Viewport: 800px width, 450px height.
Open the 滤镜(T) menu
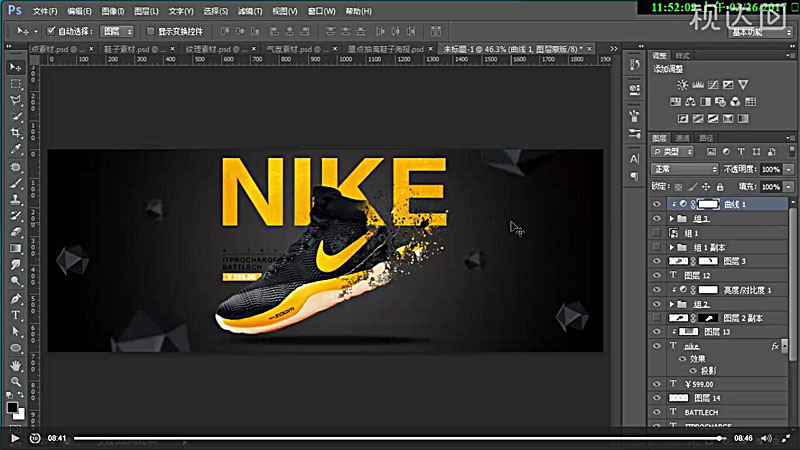(x=250, y=11)
